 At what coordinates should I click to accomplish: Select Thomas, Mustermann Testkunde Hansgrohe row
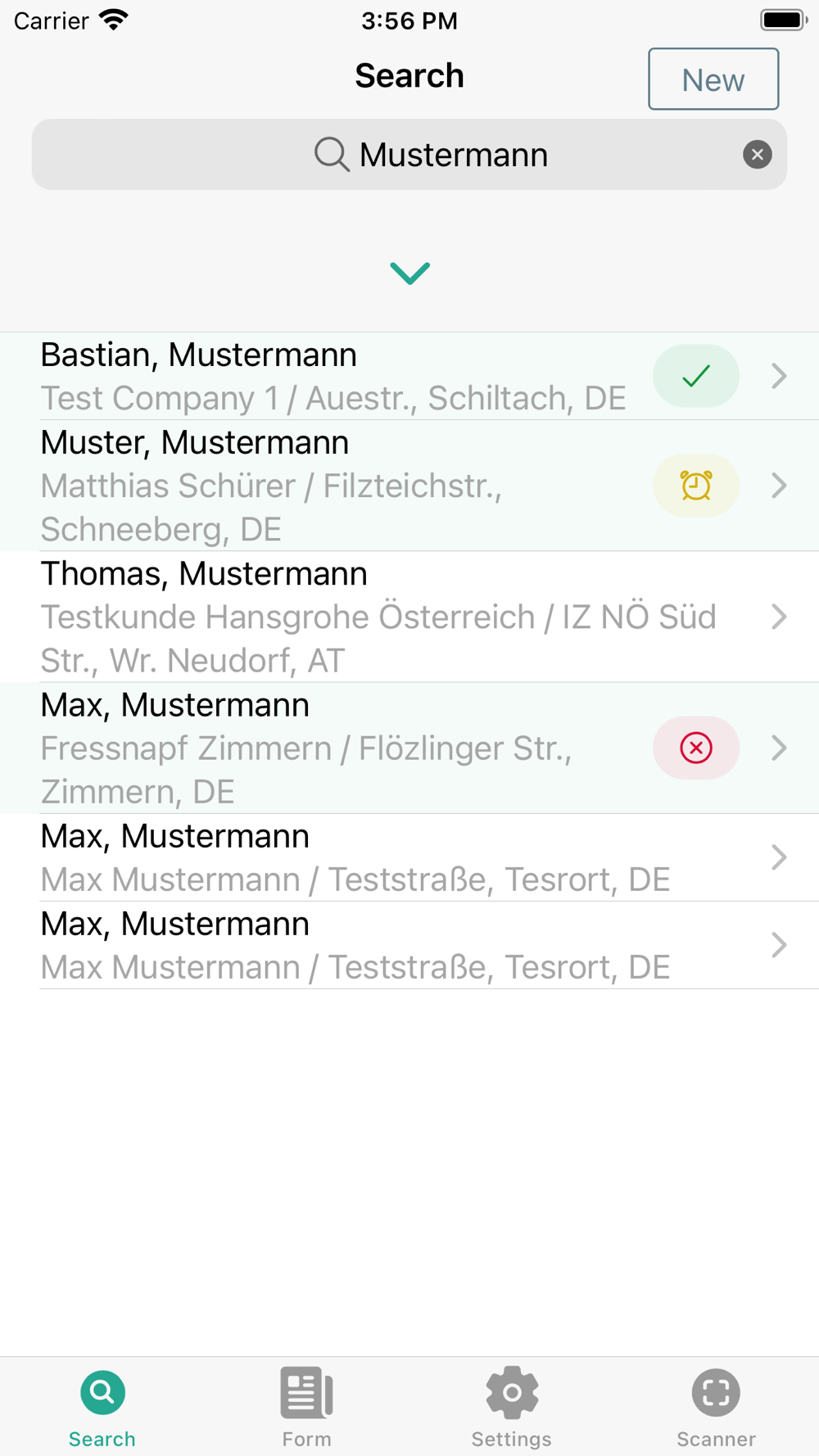tap(409, 617)
